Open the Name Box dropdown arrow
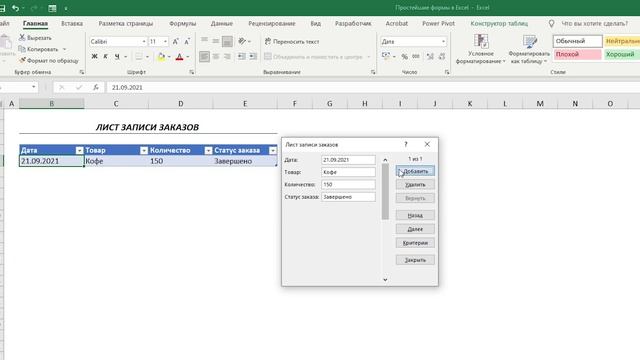The width and height of the screenshot is (640, 360). pos(33,87)
